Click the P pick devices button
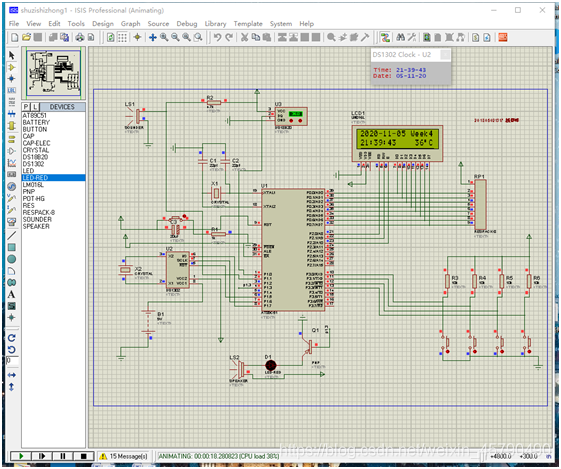Image resolution: width=561 pixels, height=469 pixels. [26, 107]
